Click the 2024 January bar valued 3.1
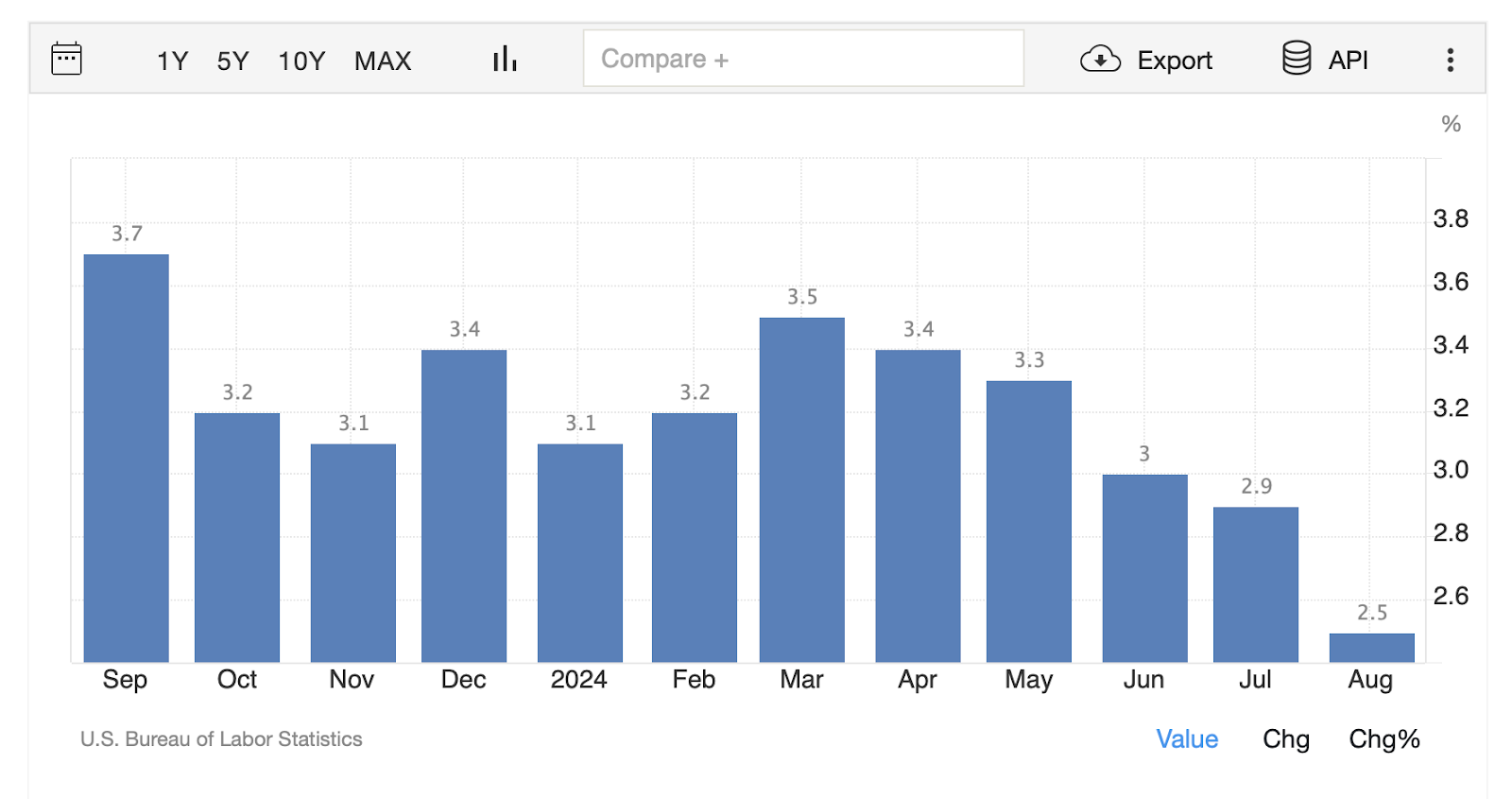The height and width of the screenshot is (799, 1512). 580,553
